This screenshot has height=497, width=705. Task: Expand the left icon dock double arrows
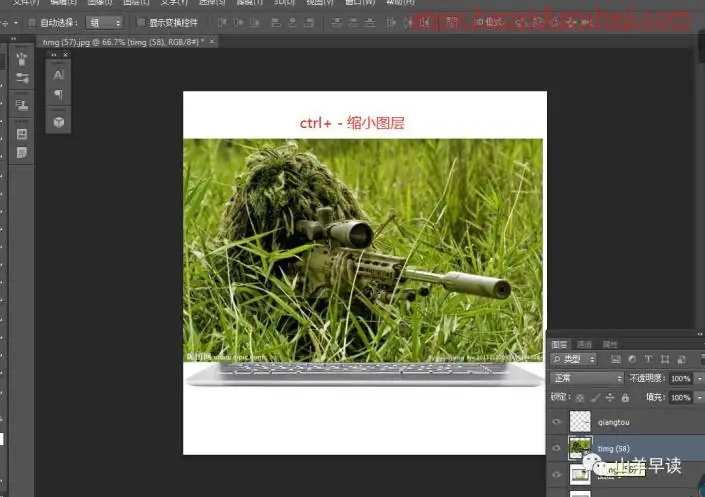click(x=13, y=39)
